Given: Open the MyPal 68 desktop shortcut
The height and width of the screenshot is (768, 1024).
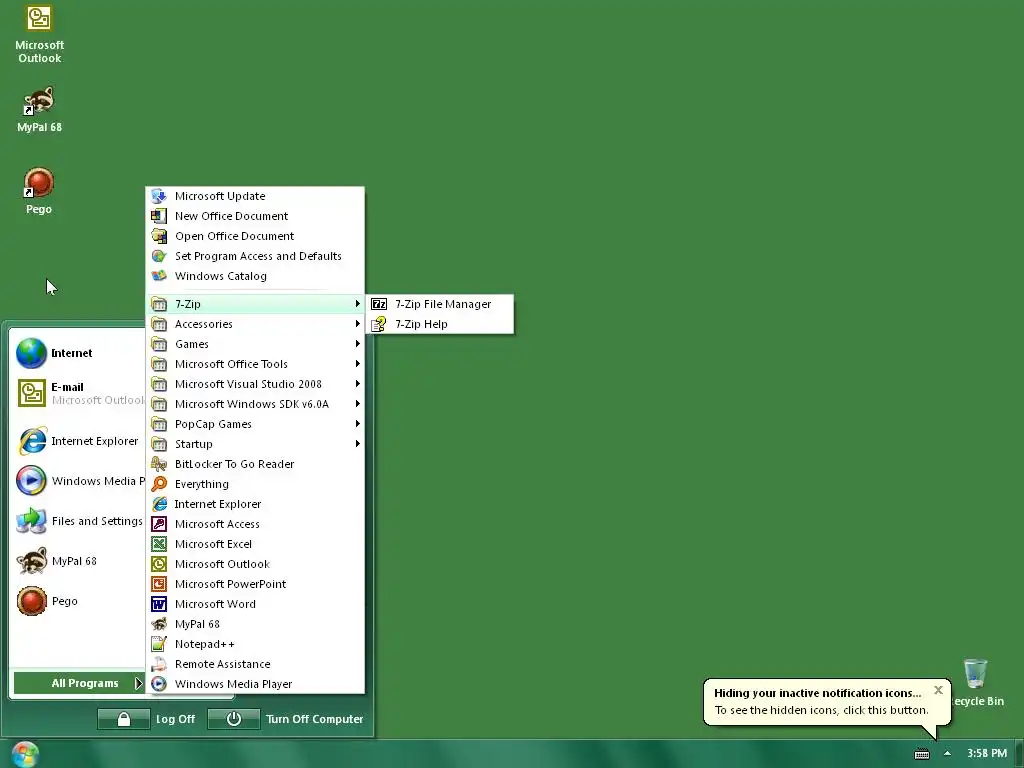Looking at the screenshot, I should 39,109.
